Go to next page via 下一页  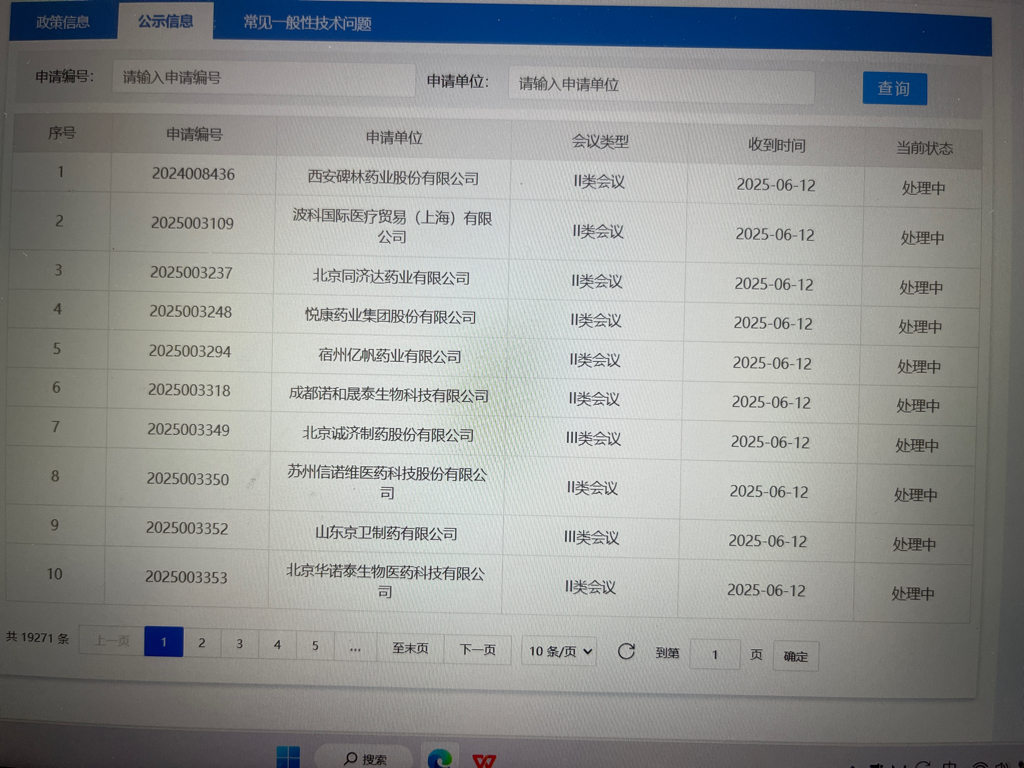477,650
